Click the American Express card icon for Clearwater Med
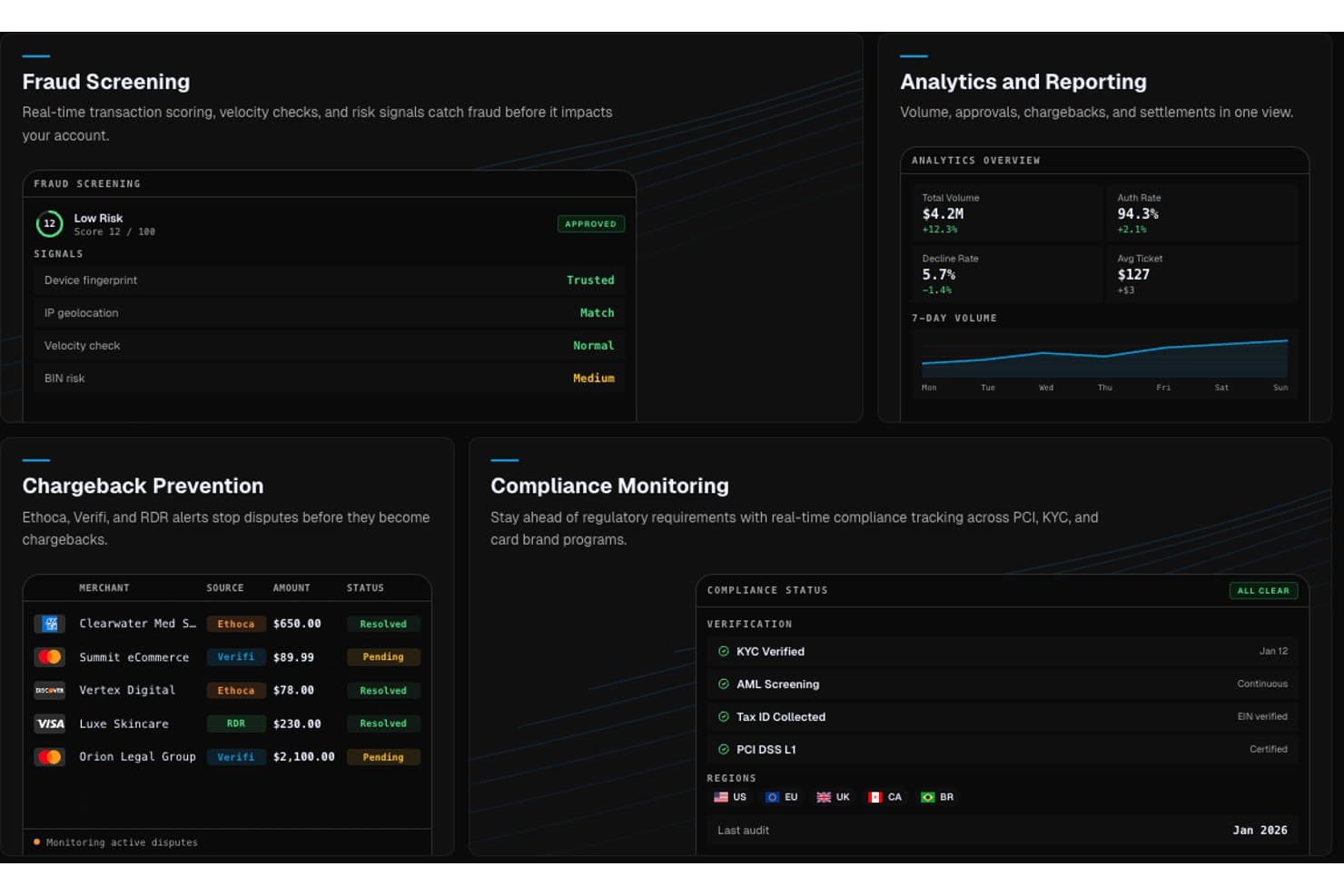Viewport: 1344px width, 896px height. pos(50,624)
